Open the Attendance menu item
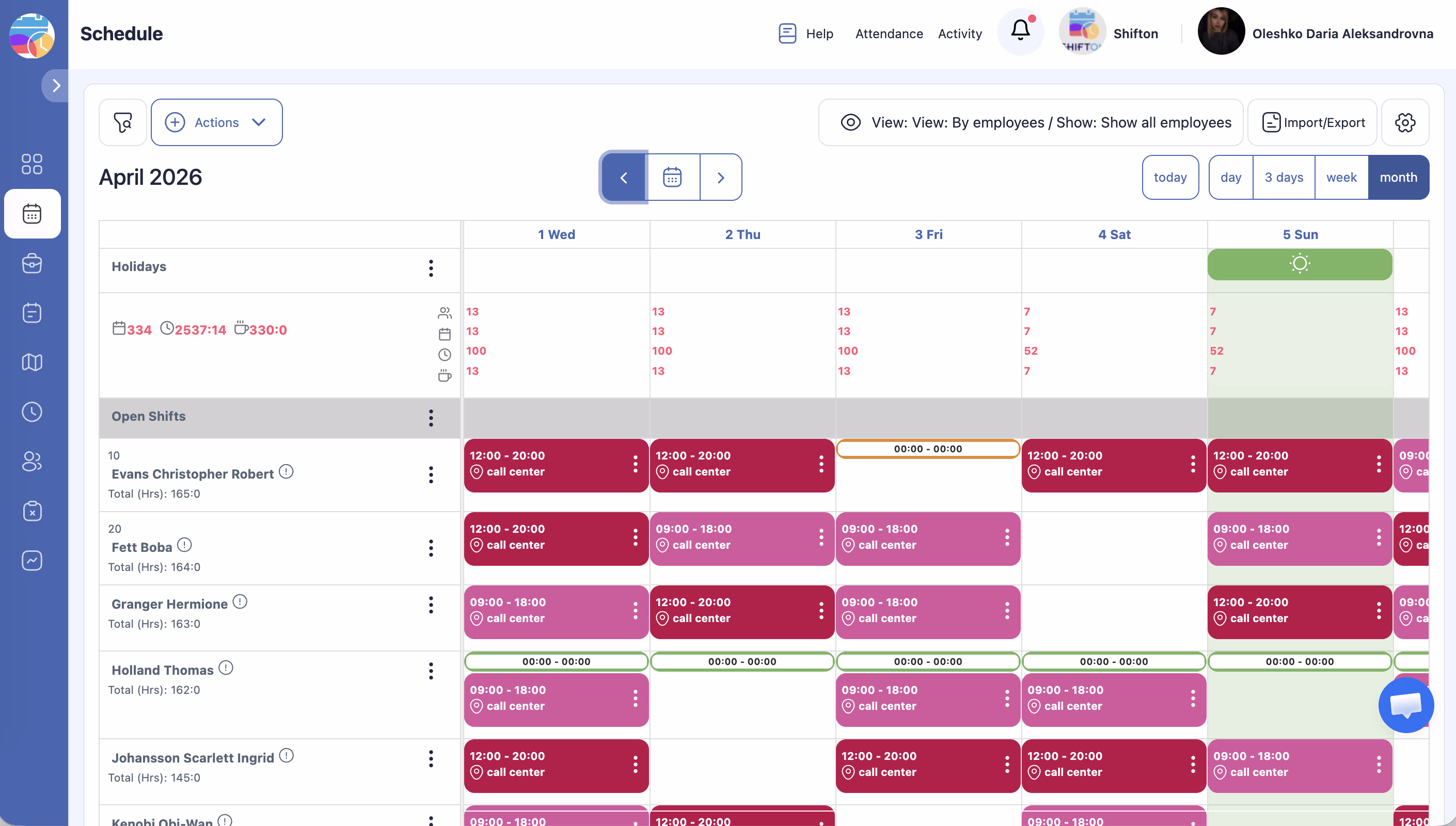Screen dimensions: 1456x826 coord(889,34)
